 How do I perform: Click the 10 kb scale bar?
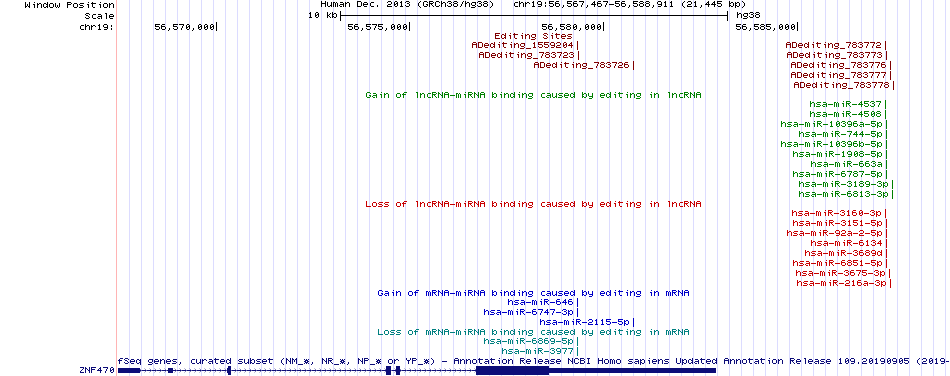[534, 16]
